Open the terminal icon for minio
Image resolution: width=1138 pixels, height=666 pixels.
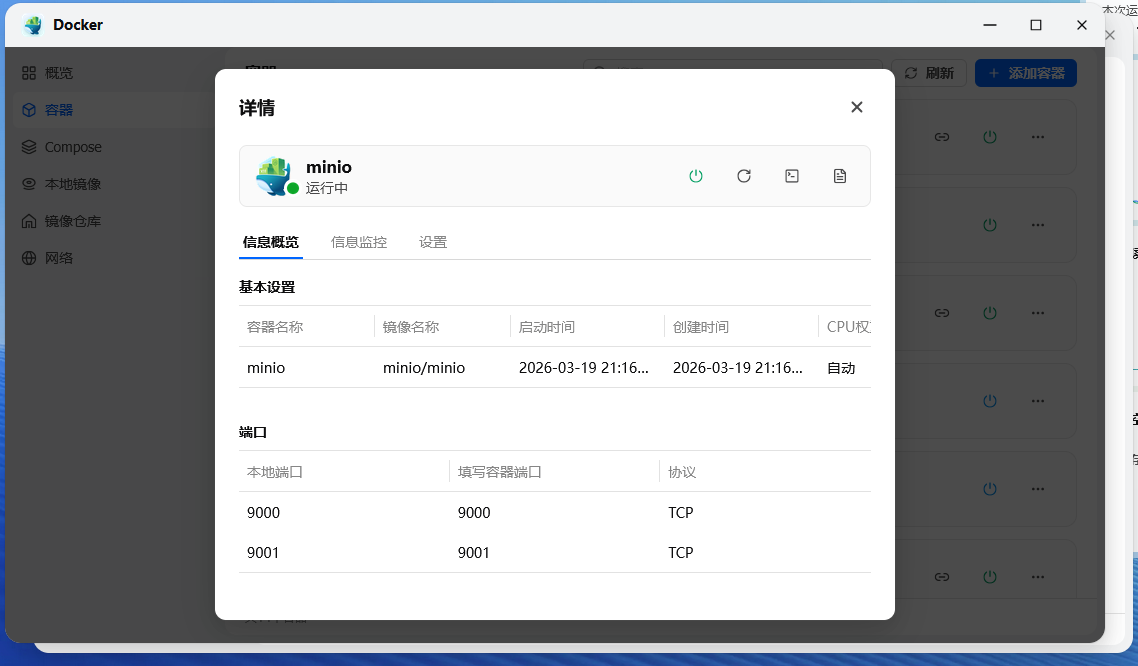point(792,176)
